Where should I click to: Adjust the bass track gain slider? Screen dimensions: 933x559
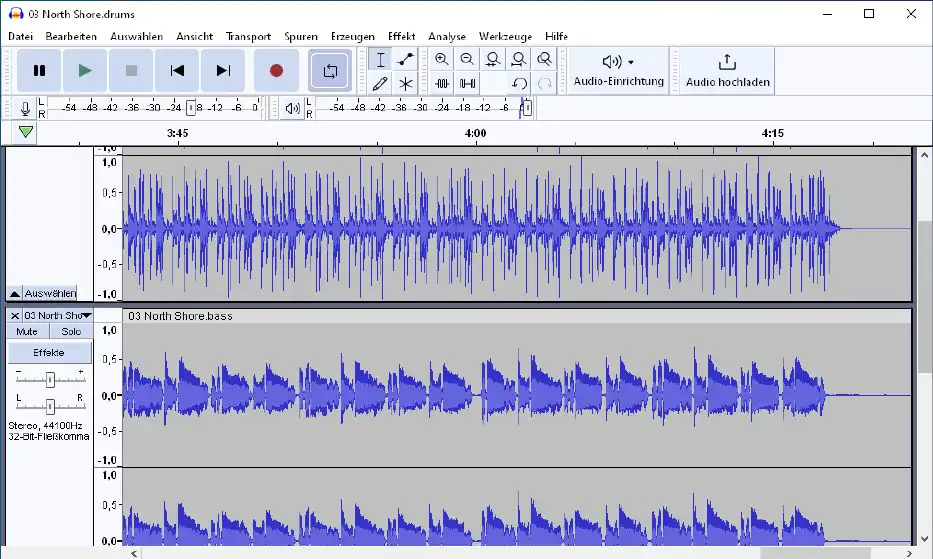(x=51, y=379)
